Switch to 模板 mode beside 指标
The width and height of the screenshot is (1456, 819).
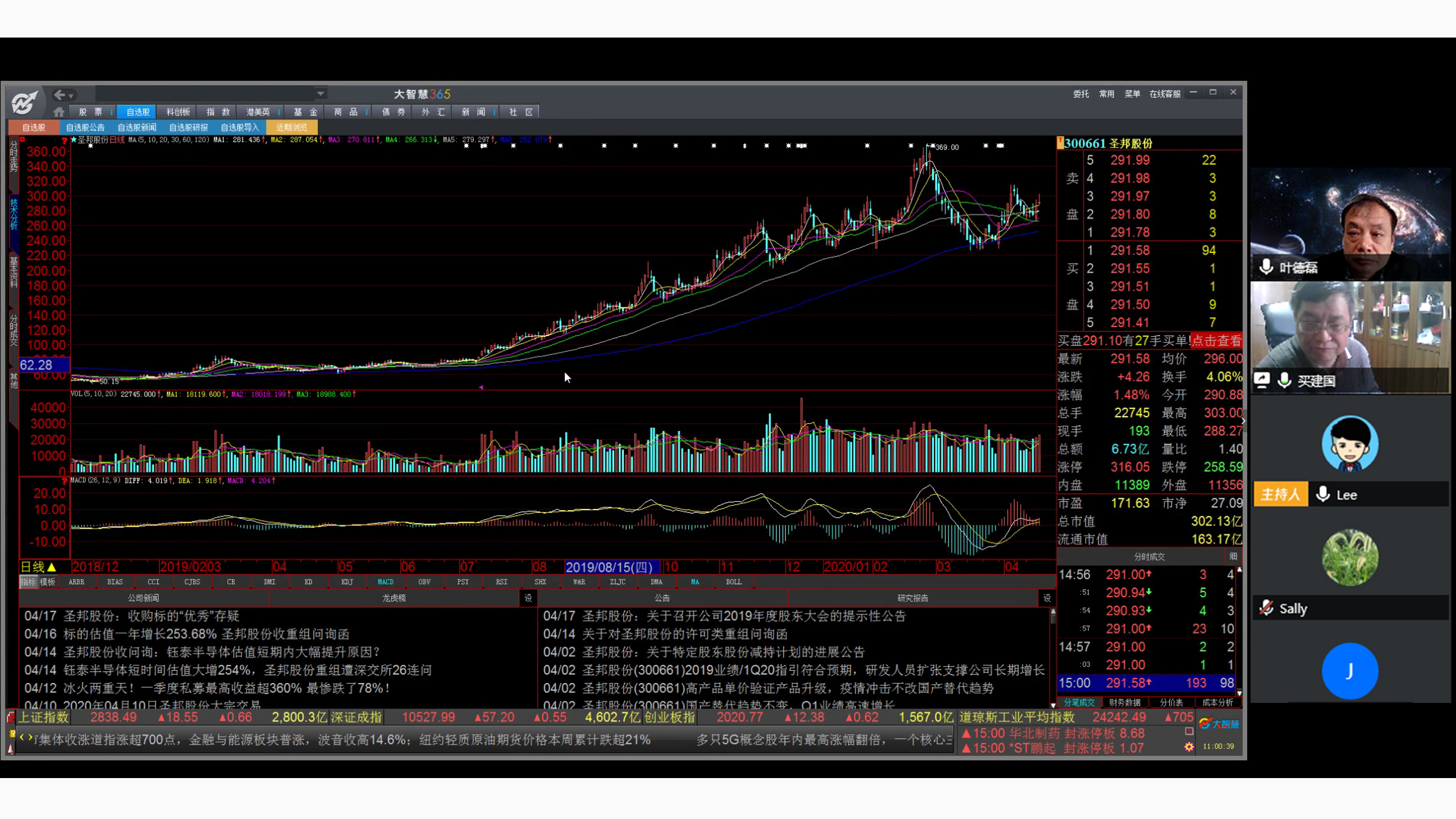pyautogui.click(x=47, y=582)
